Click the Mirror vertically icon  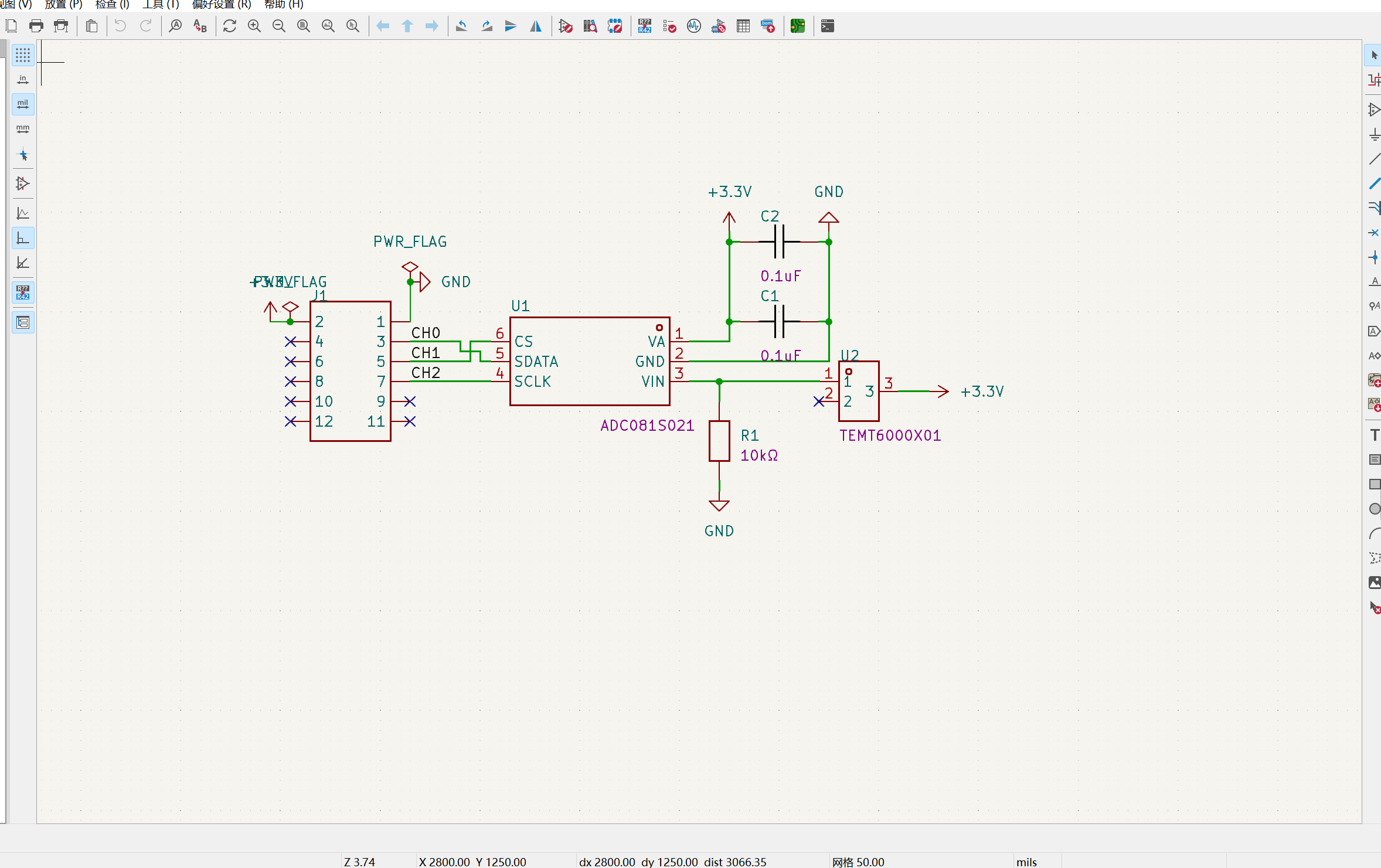coord(511,26)
